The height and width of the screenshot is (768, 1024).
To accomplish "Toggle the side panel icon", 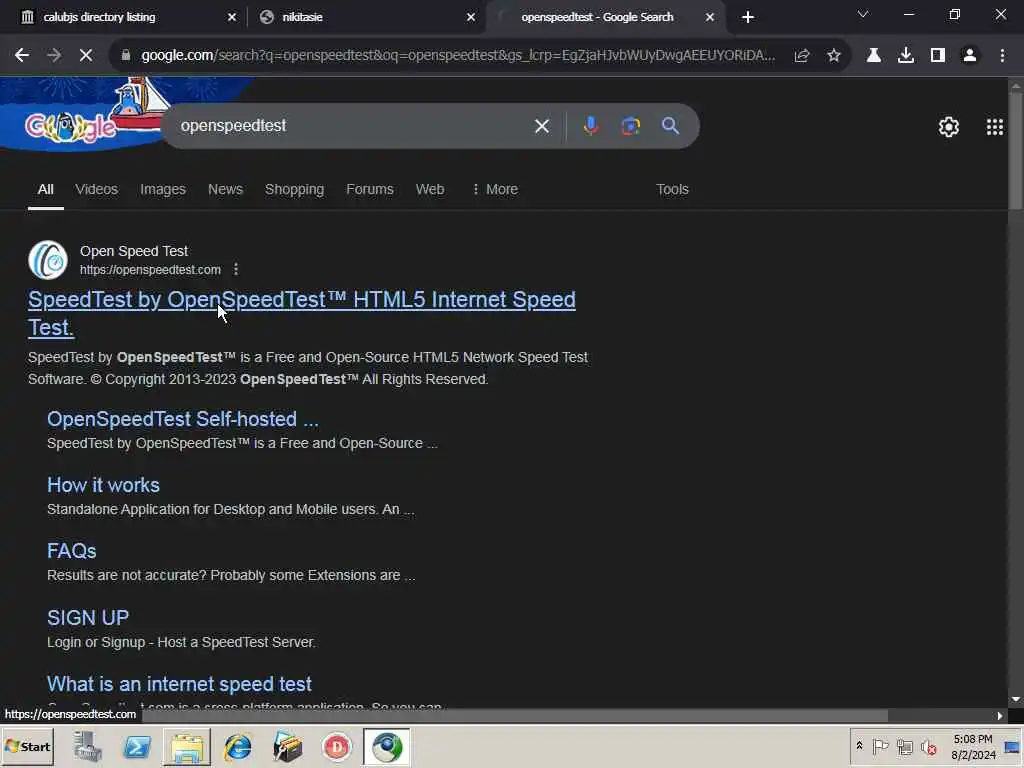I will pos(938,56).
